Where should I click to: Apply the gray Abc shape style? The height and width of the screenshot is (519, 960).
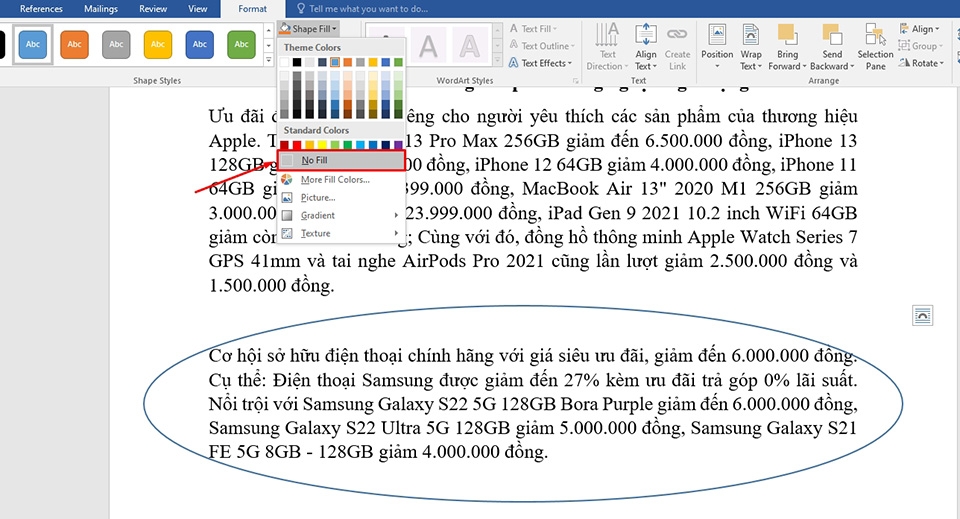pyautogui.click(x=116, y=44)
